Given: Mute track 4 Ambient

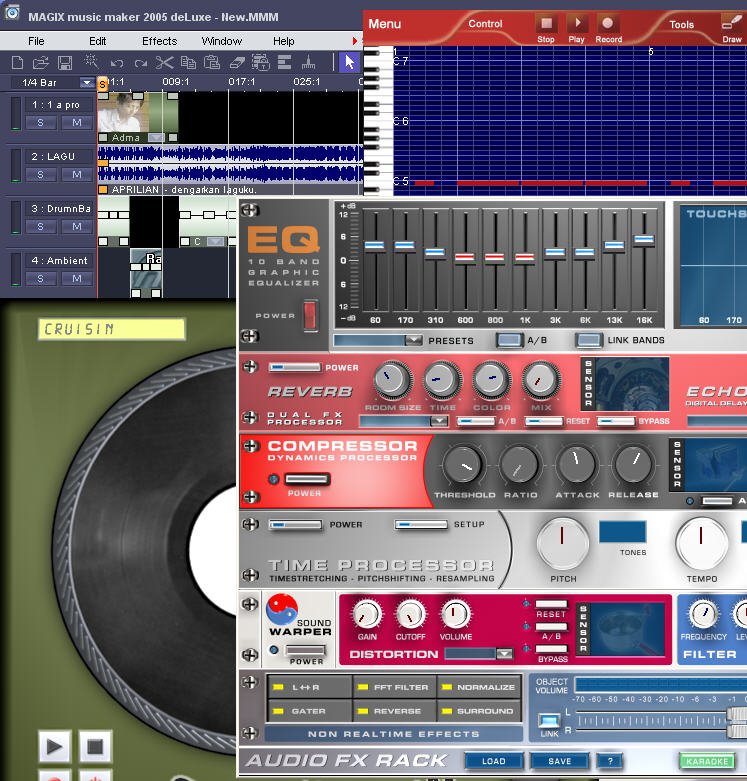Looking at the screenshot, I should click(x=77, y=278).
